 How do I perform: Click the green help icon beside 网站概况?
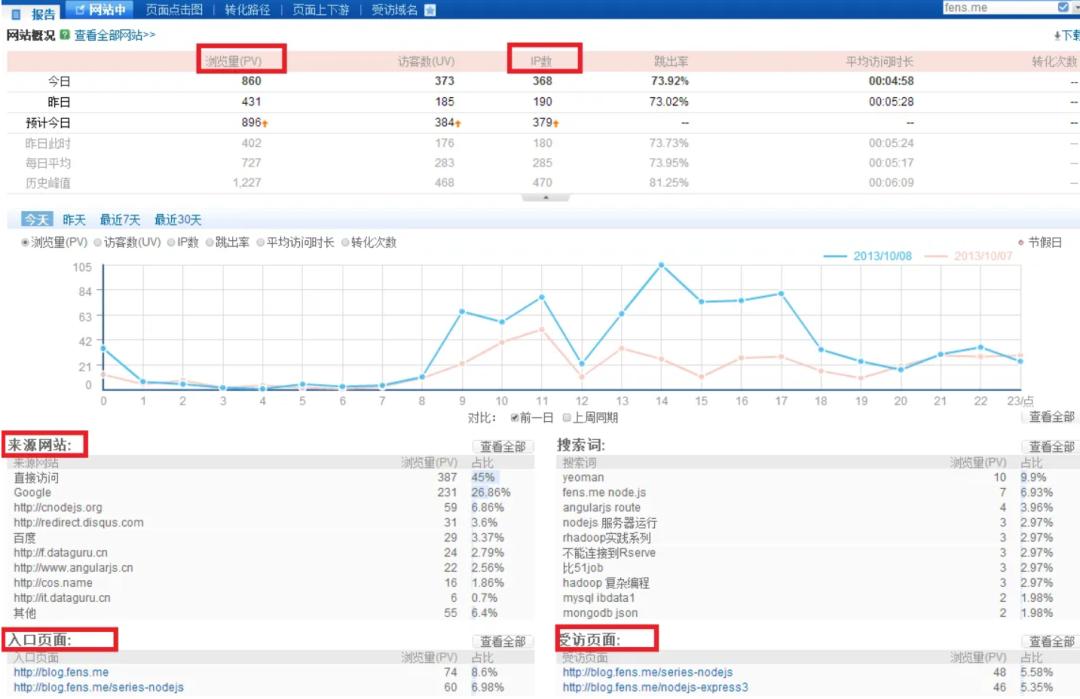65,35
